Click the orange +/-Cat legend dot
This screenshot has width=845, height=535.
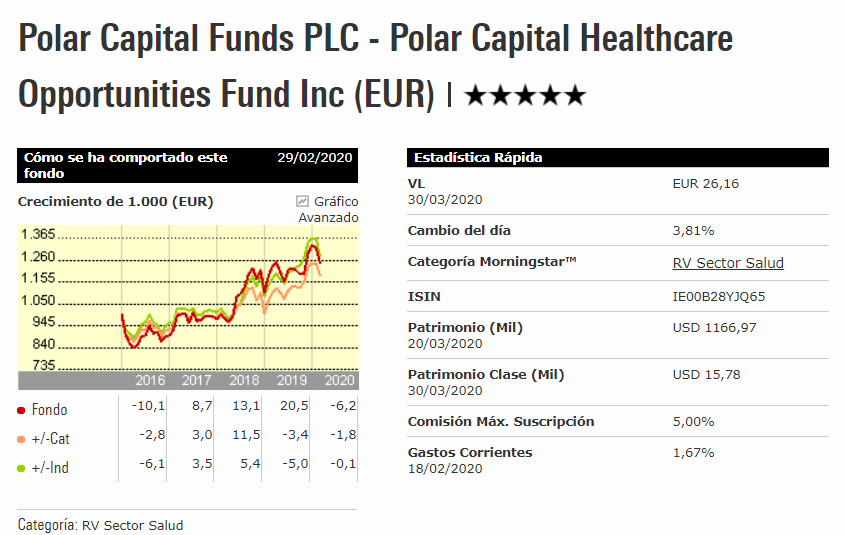tap(22, 439)
